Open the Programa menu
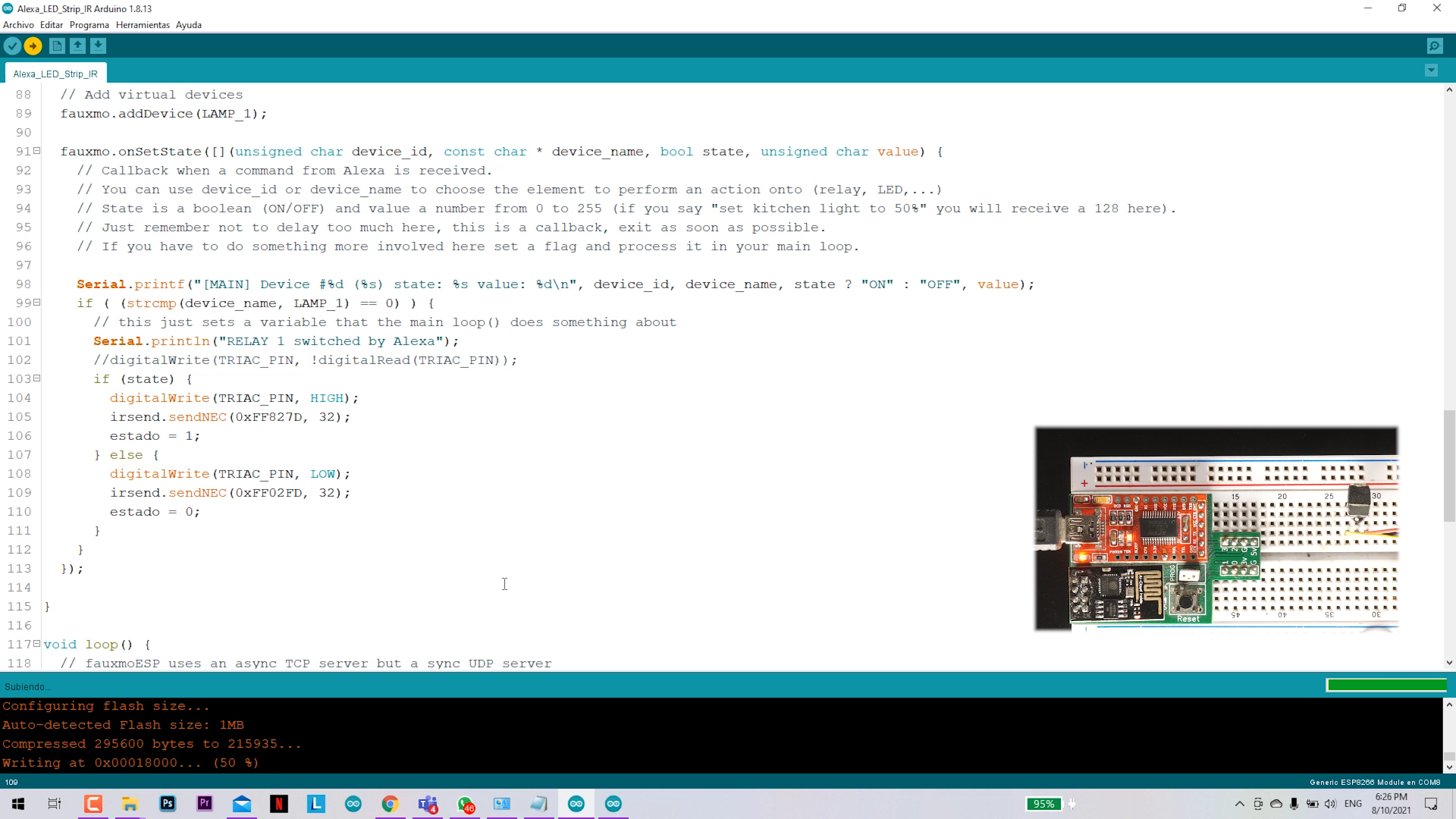The image size is (1456, 819). 89,25
